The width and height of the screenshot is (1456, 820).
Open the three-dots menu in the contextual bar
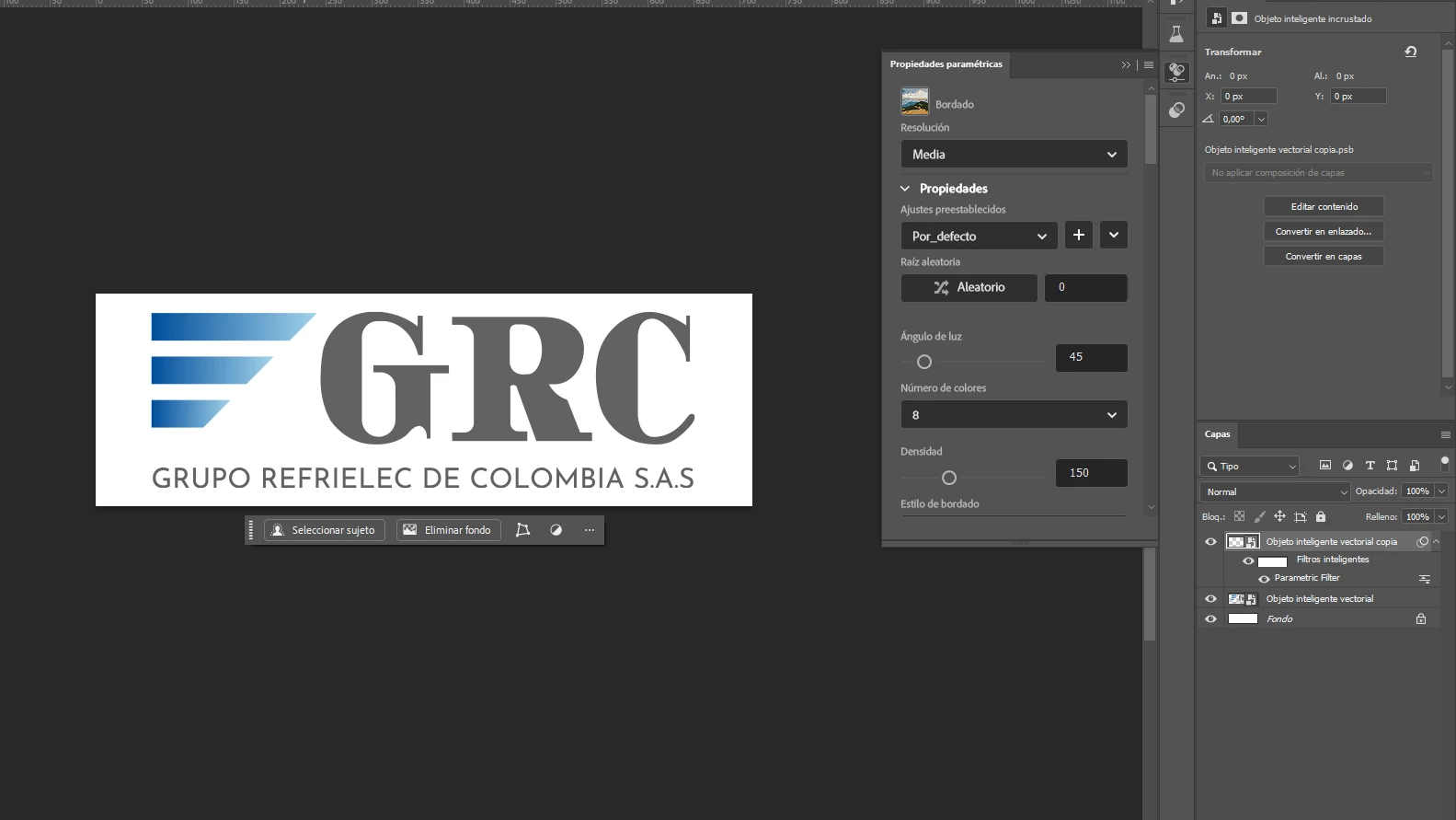click(590, 530)
